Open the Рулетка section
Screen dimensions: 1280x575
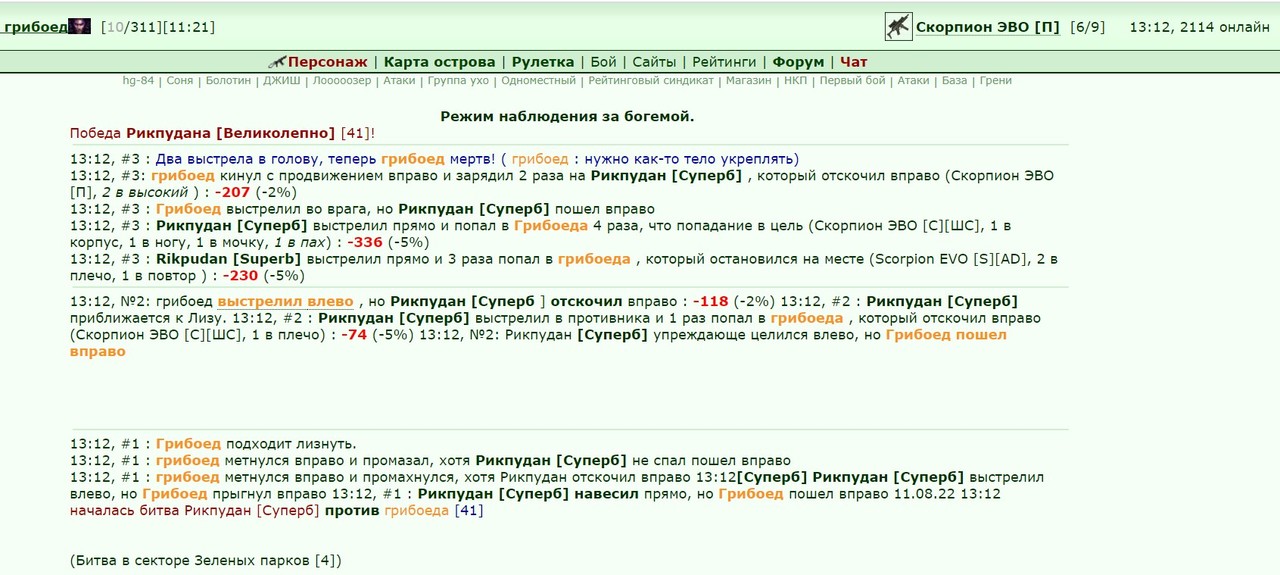coord(543,62)
